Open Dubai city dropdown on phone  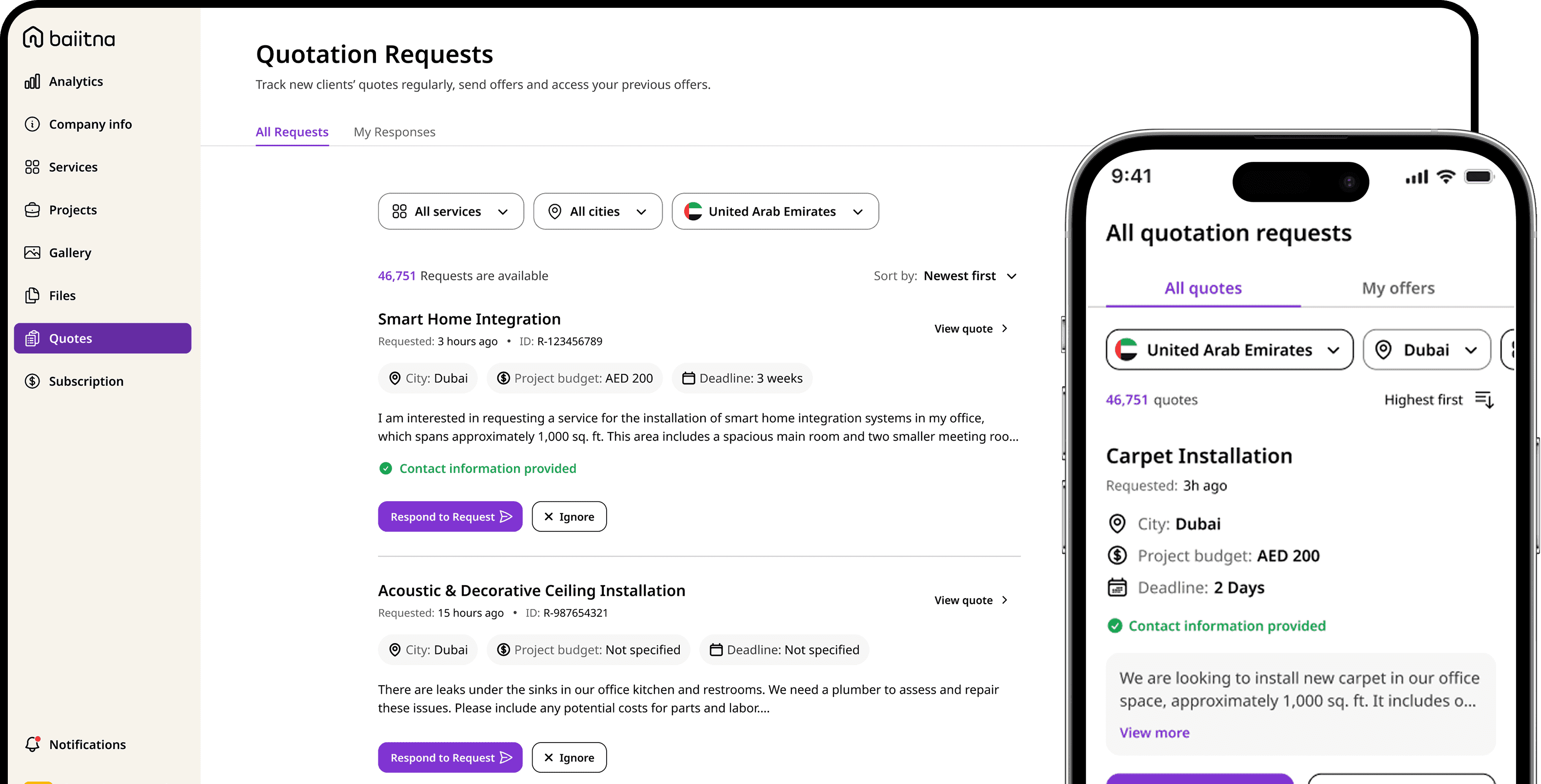click(x=1426, y=349)
